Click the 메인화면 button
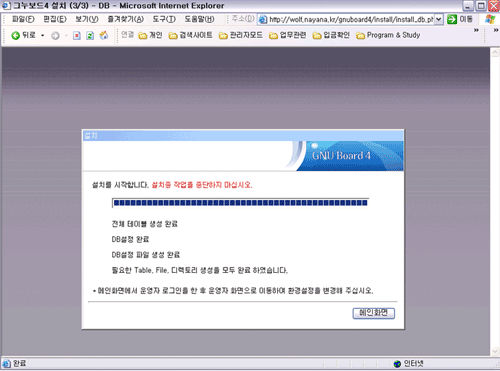This screenshot has width=500, height=371. pos(374,313)
